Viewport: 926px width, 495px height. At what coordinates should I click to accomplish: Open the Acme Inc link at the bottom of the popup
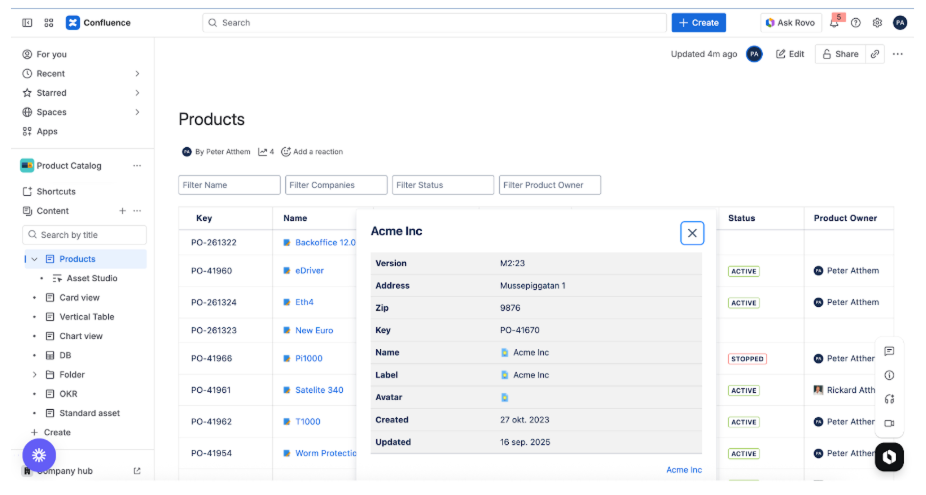pyautogui.click(x=684, y=470)
